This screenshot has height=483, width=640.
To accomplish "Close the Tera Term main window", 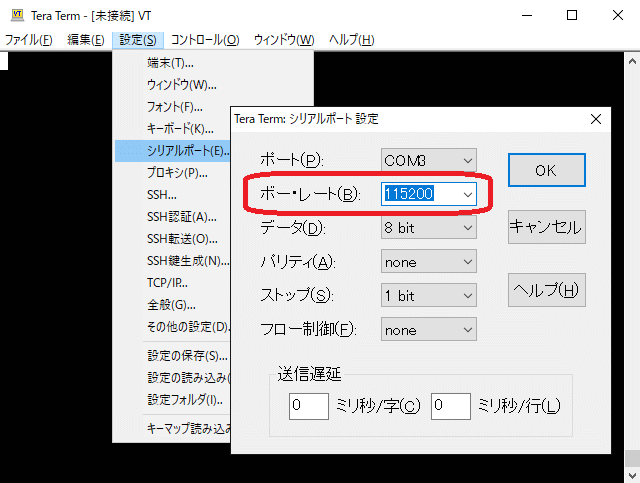I will [618, 16].
